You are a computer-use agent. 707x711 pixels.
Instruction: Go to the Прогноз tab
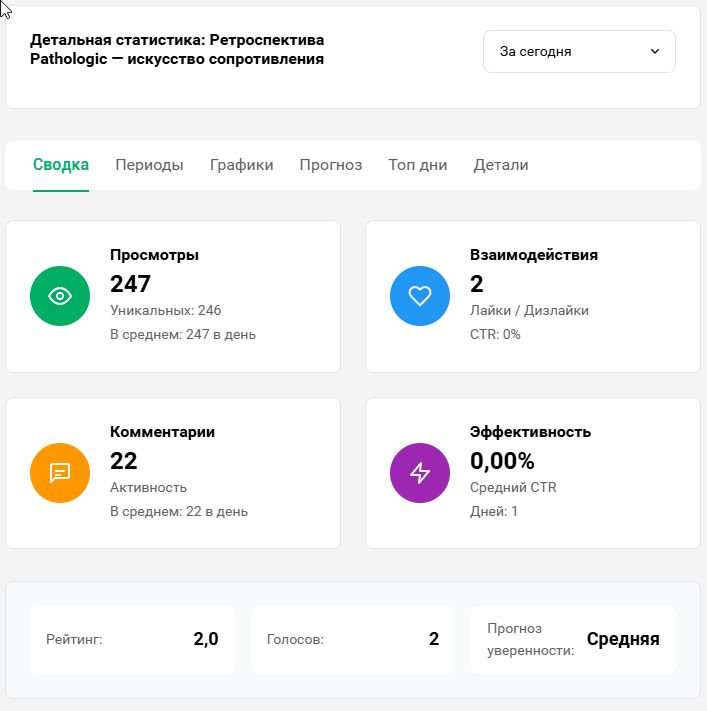click(330, 165)
